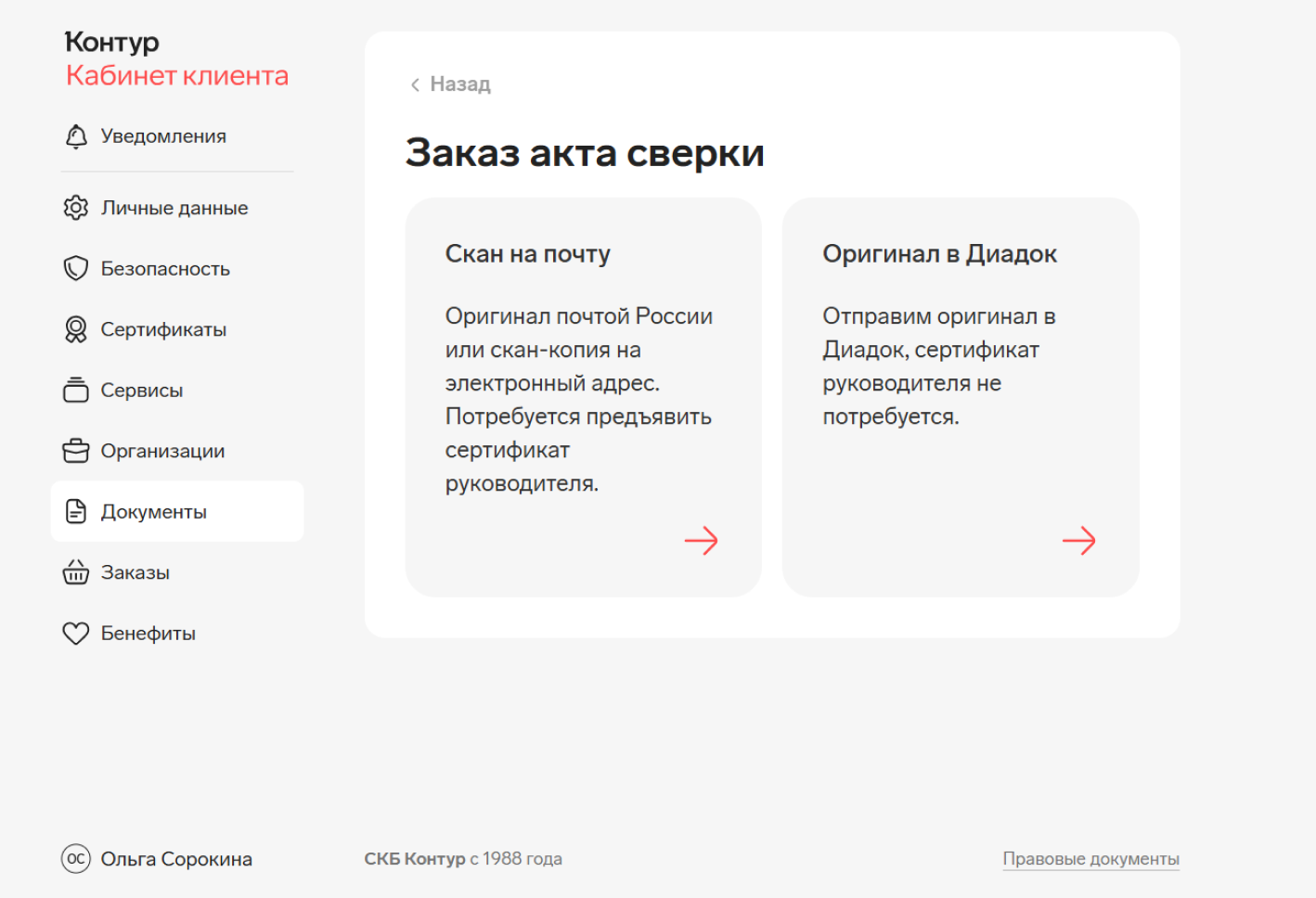Click the СКБ Контур с 1988 года text
This screenshot has height=898, width=1316.
pos(463,859)
